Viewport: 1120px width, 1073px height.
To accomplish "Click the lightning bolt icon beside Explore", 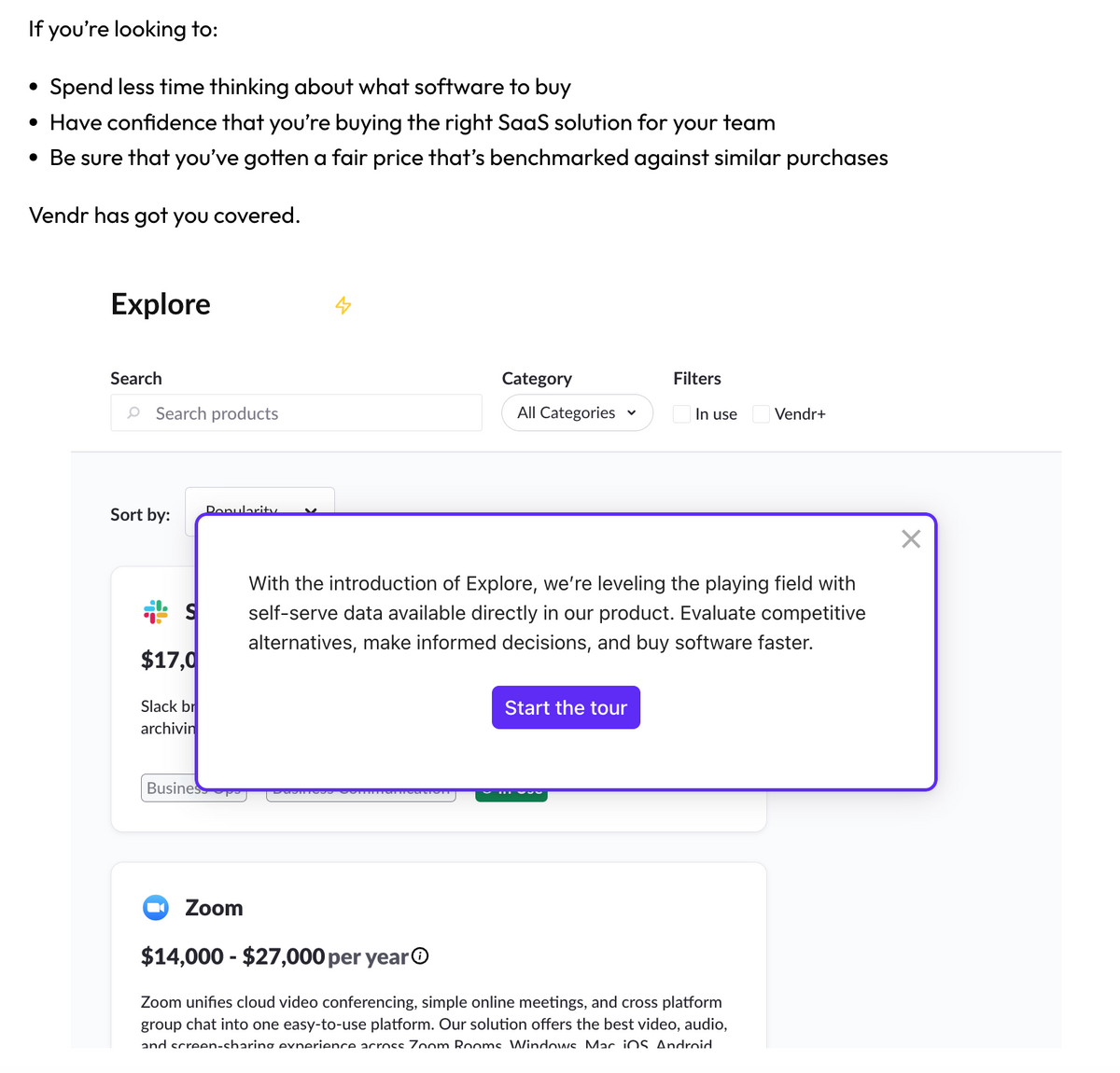I will click(343, 305).
